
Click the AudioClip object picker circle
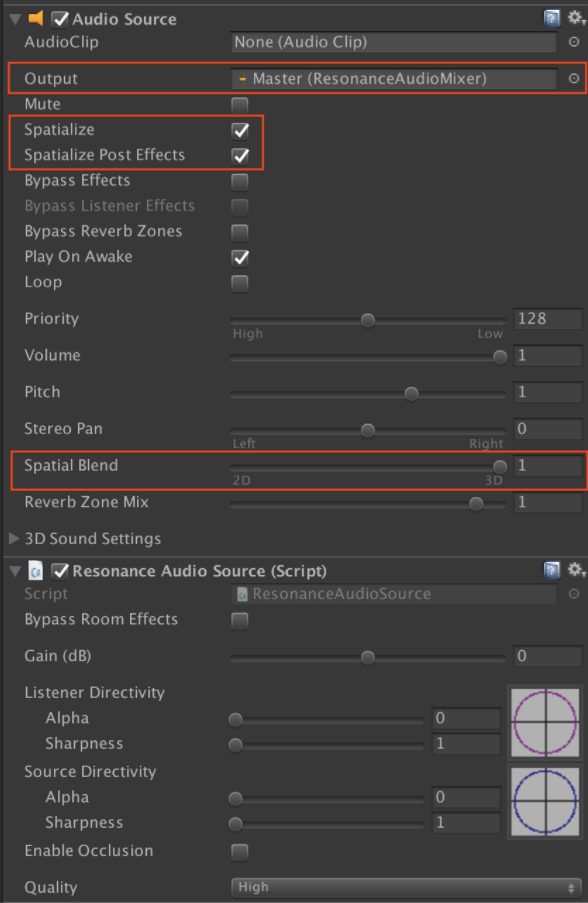(x=574, y=43)
